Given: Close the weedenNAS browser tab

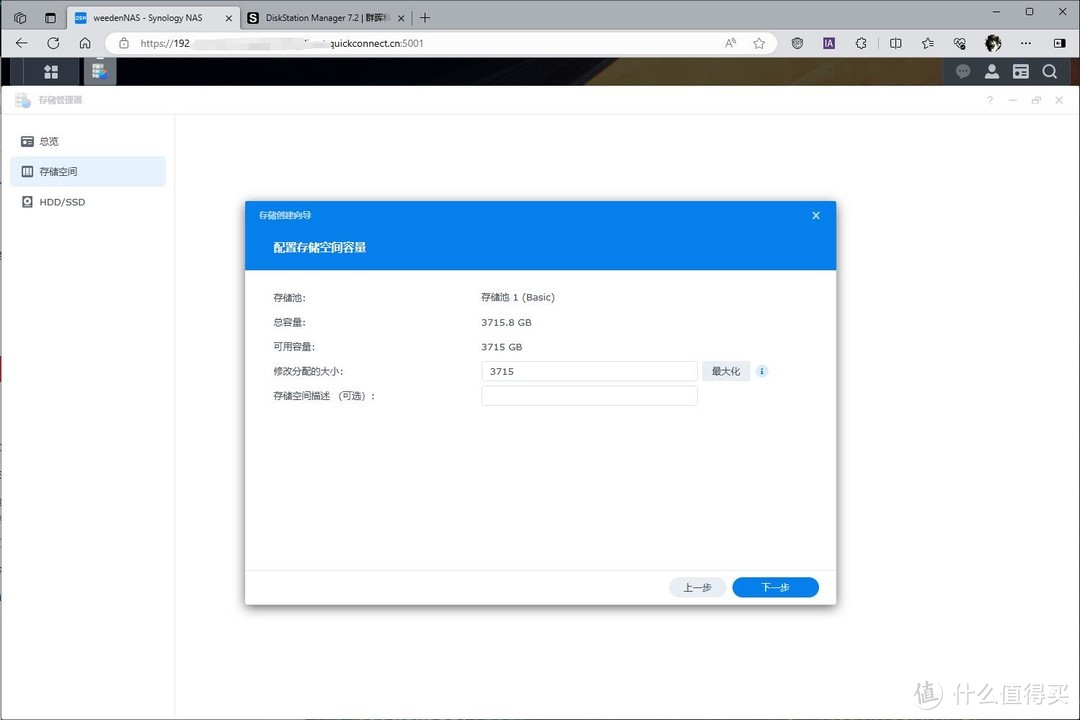Looking at the screenshot, I should tap(229, 19).
